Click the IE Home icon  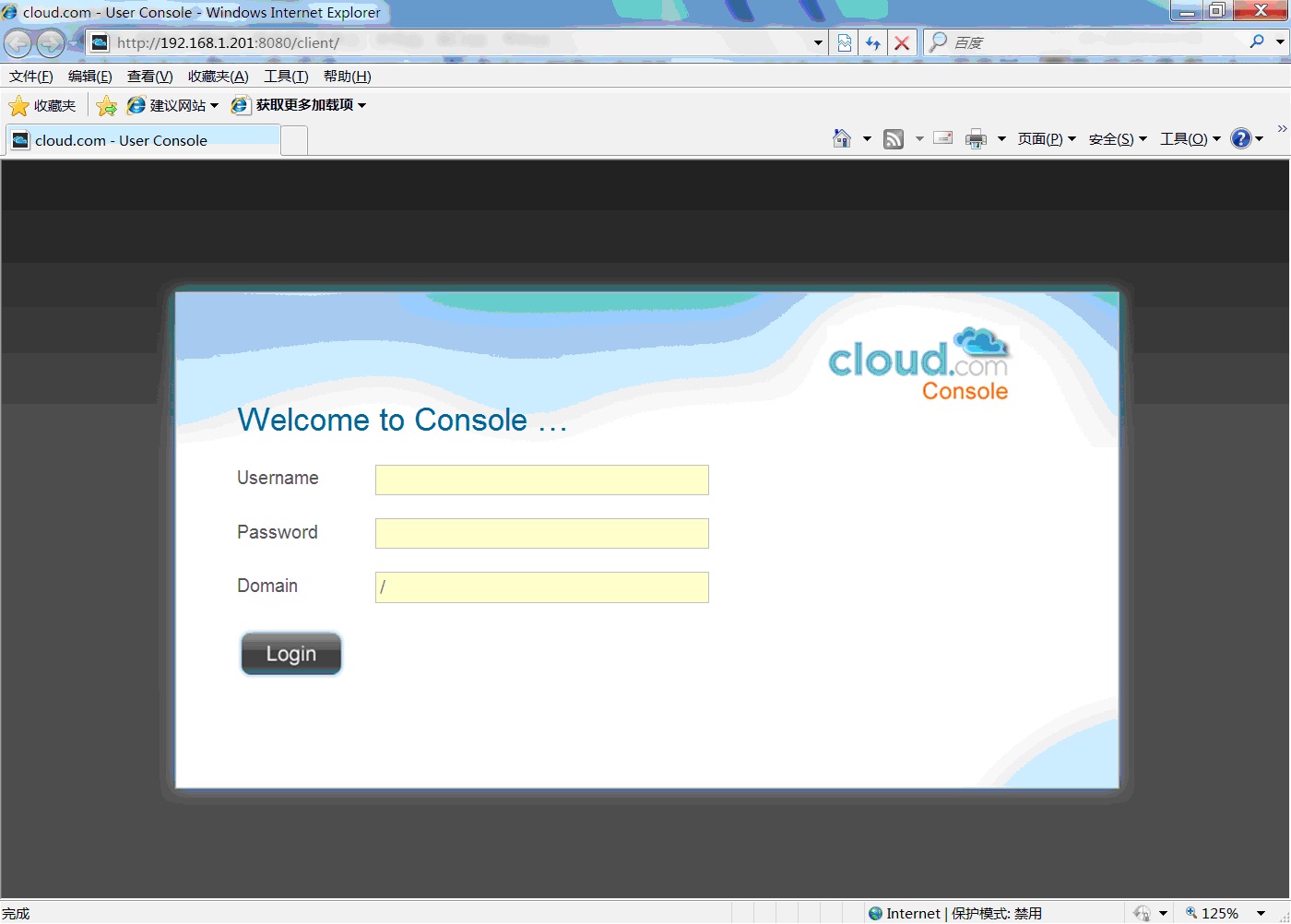click(841, 137)
